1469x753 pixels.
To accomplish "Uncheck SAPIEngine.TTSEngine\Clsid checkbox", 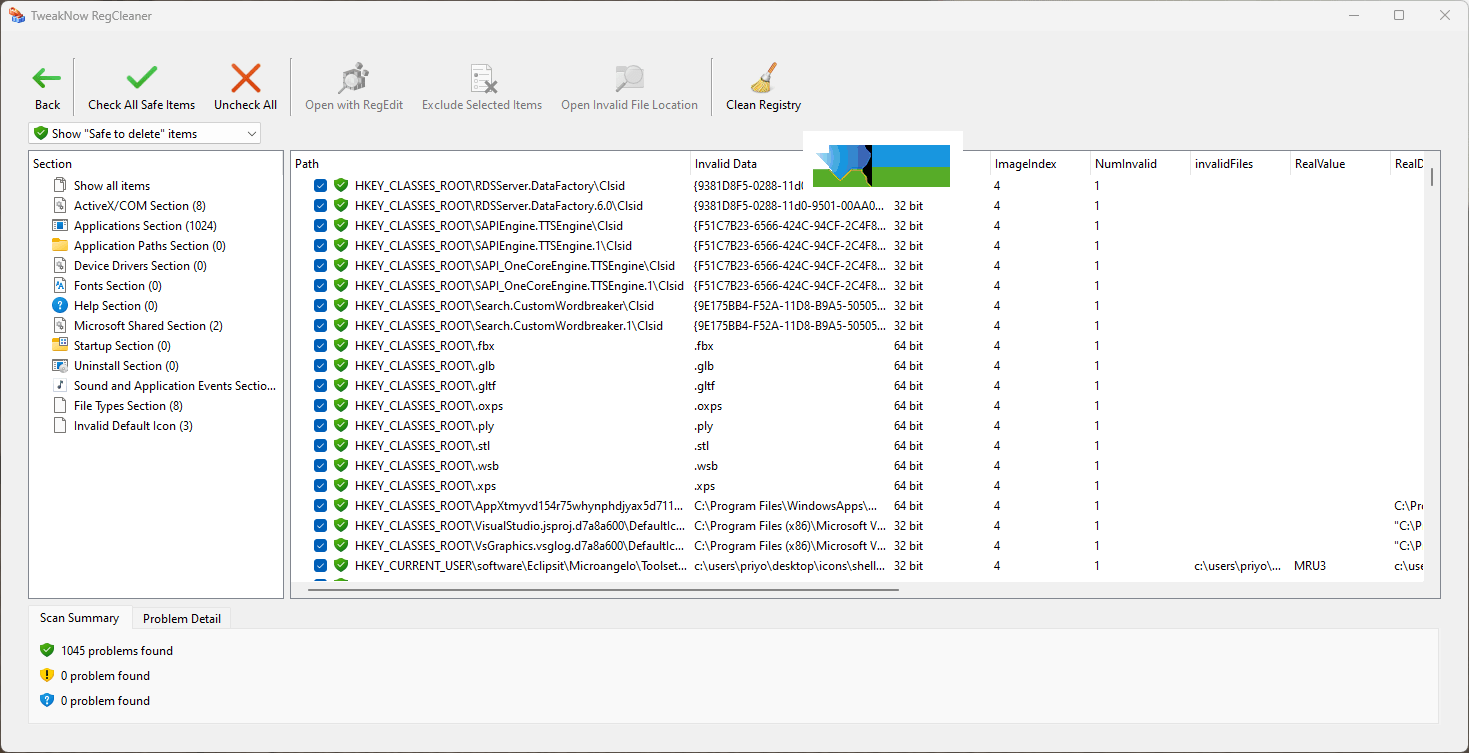I will 320,225.
